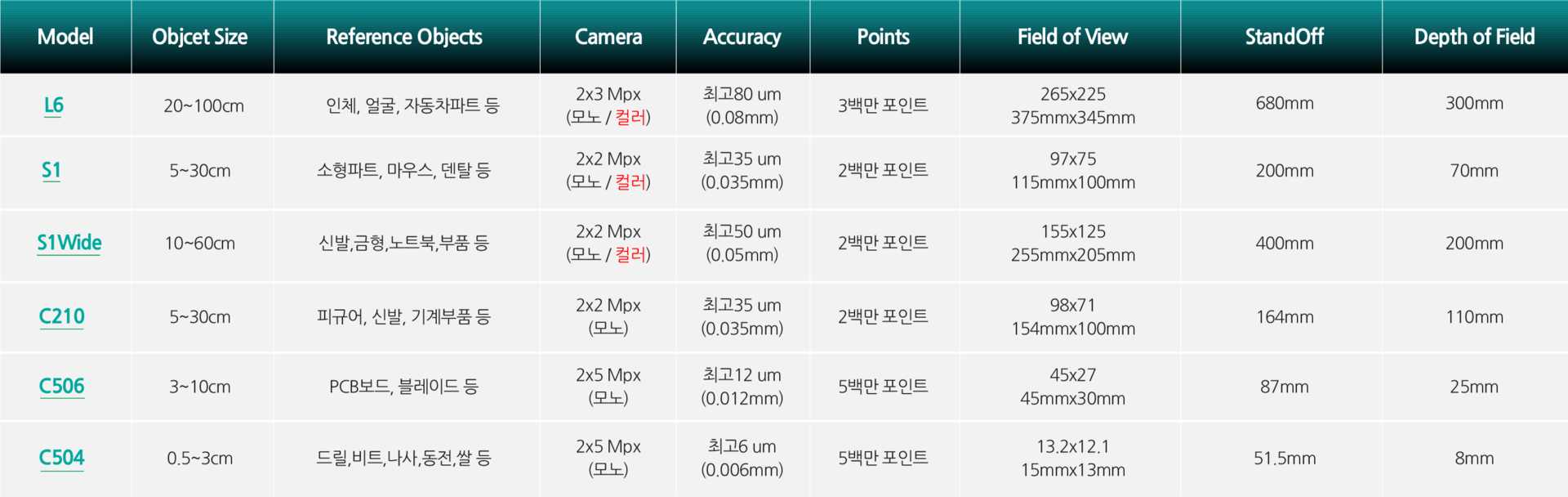Click the Field of View column header
Viewport: 1568px width, 497px height.
[1071, 37]
